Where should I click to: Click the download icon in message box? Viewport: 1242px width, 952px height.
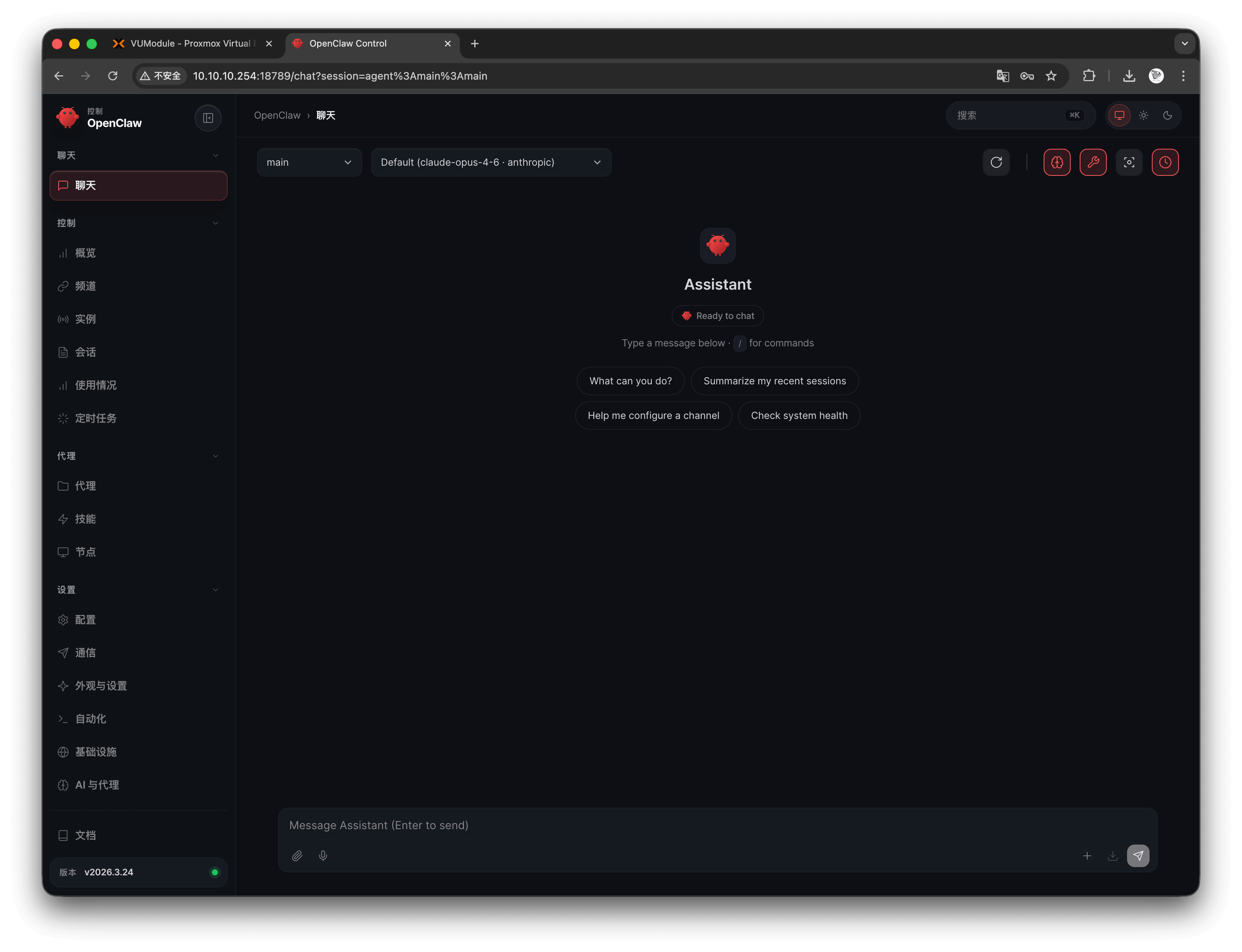(x=1112, y=856)
